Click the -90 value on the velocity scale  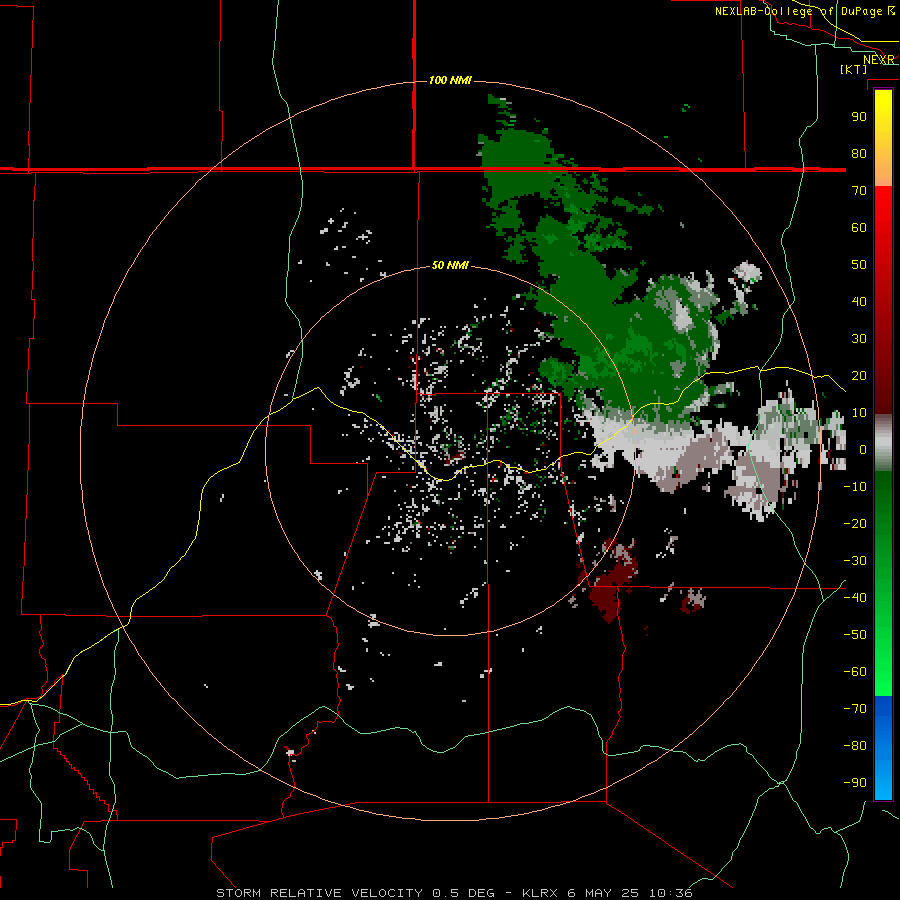[855, 783]
